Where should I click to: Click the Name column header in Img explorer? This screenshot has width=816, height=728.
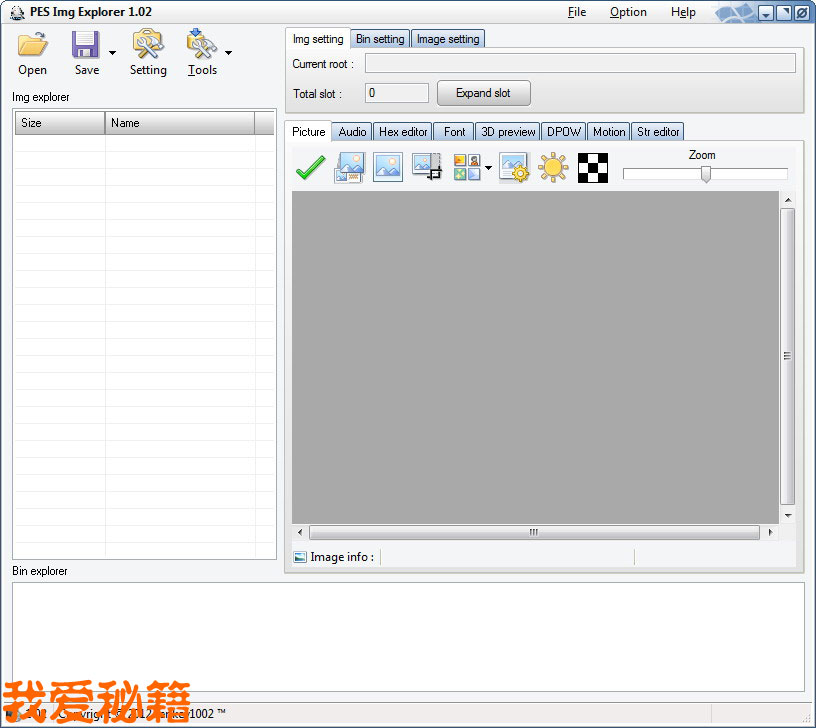point(180,123)
